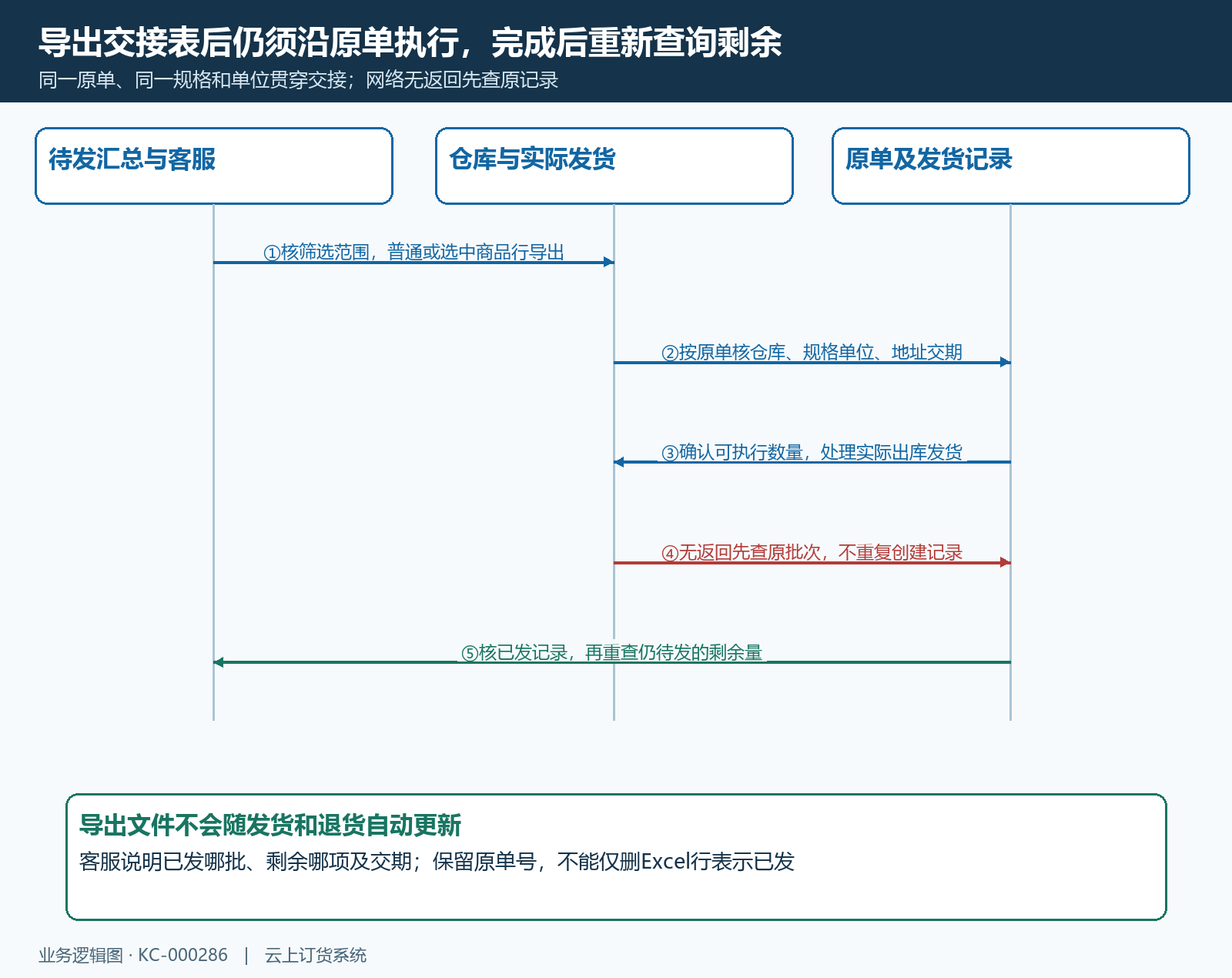Click note line starting 客服说明已发哪批、剩余哪项及交期
1232x978 pixels.
(437, 861)
